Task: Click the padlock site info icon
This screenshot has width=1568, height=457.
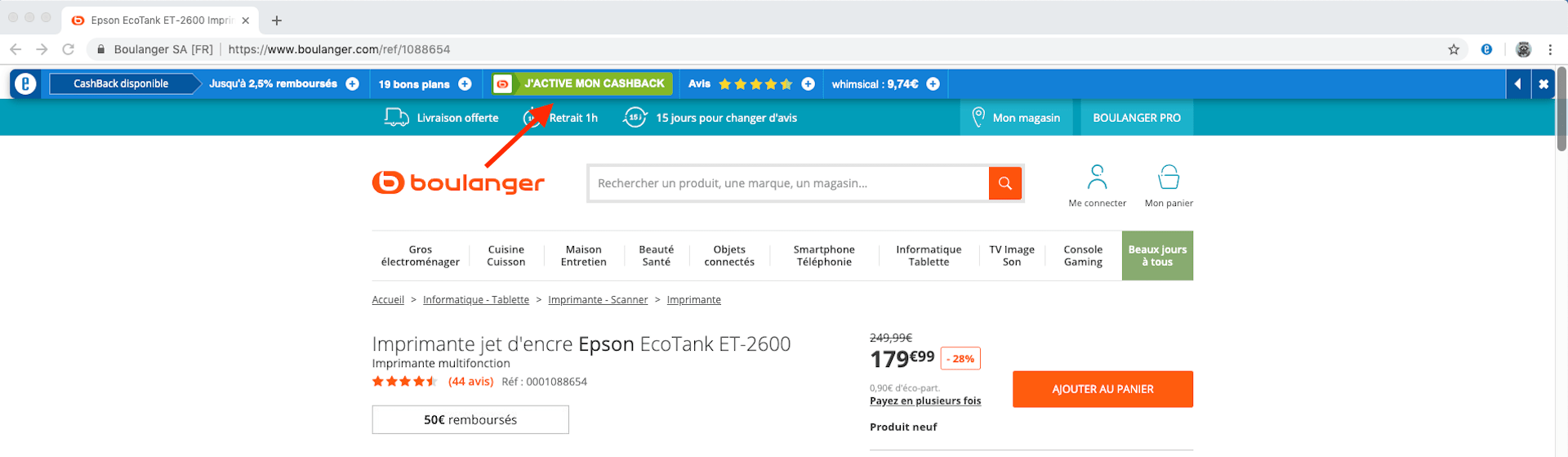Action: [x=100, y=49]
